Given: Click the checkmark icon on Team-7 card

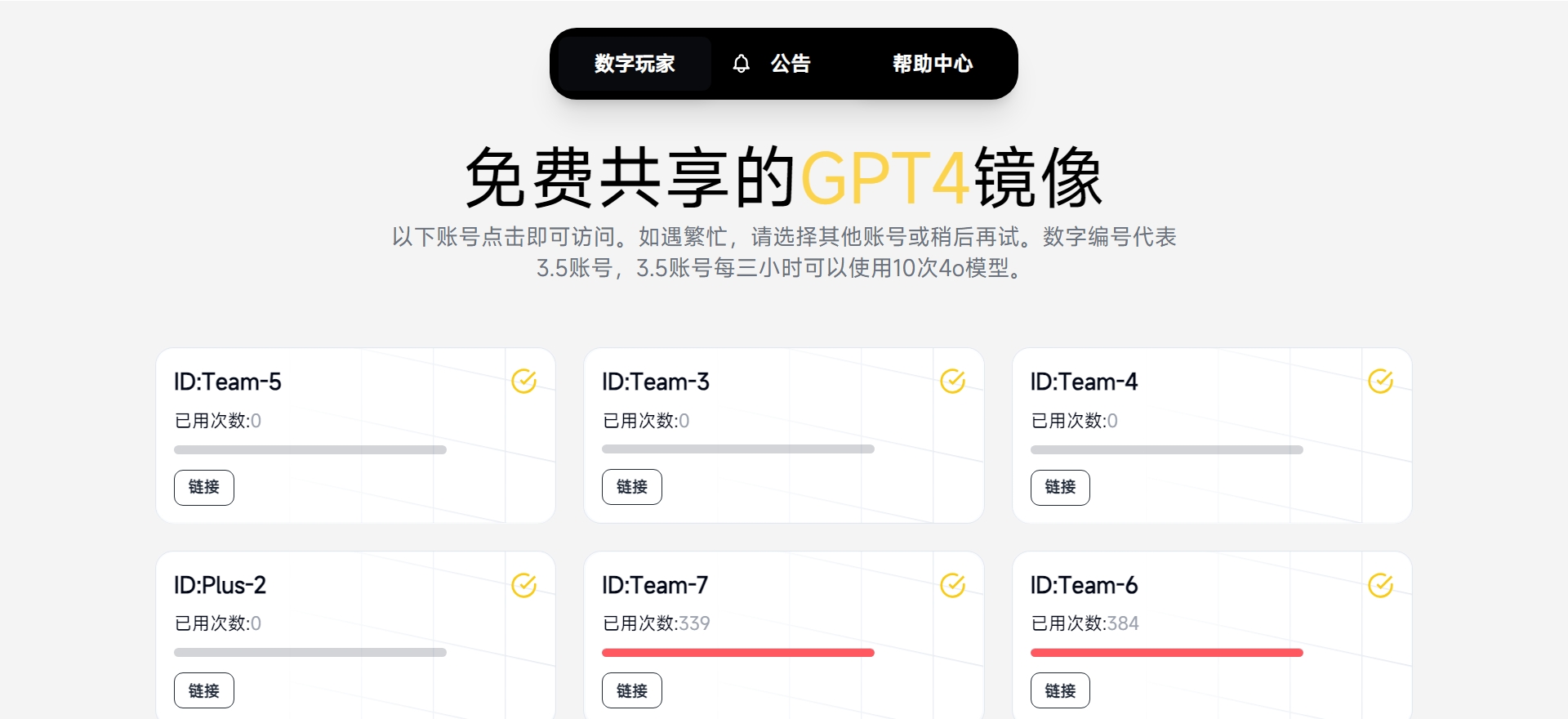Looking at the screenshot, I should click(952, 585).
